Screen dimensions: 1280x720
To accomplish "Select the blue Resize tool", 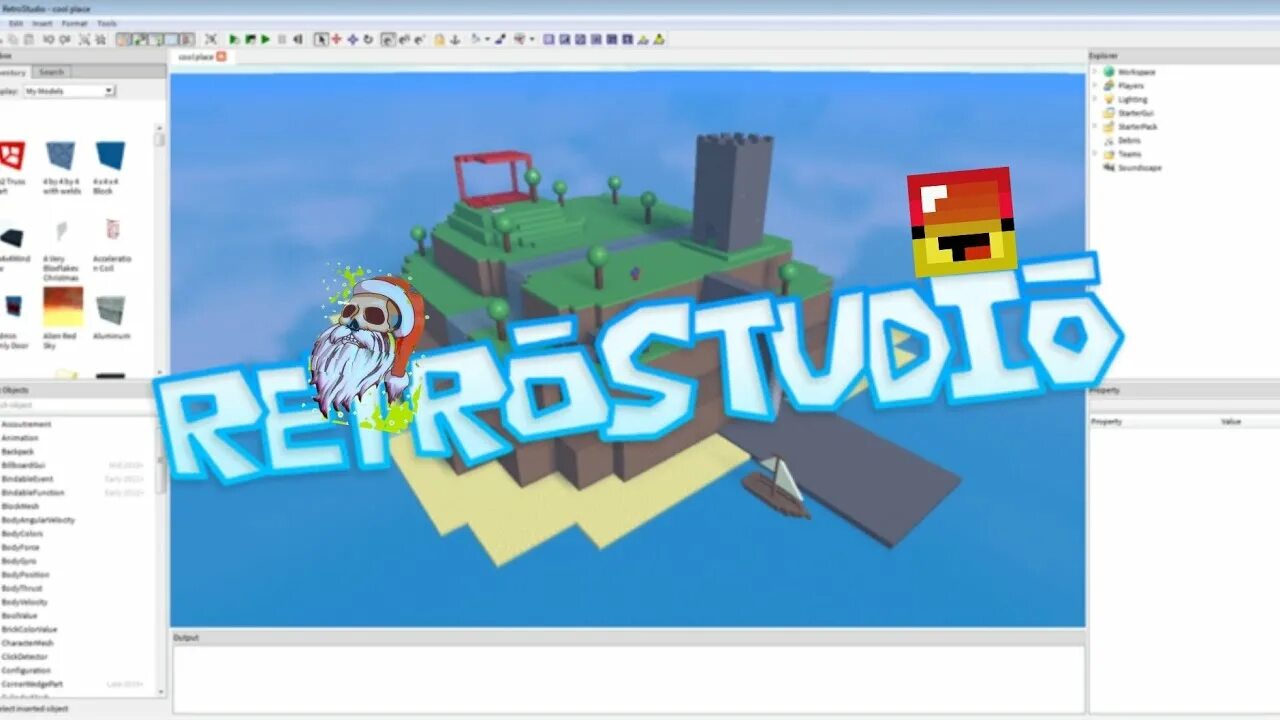I will (352, 39).
